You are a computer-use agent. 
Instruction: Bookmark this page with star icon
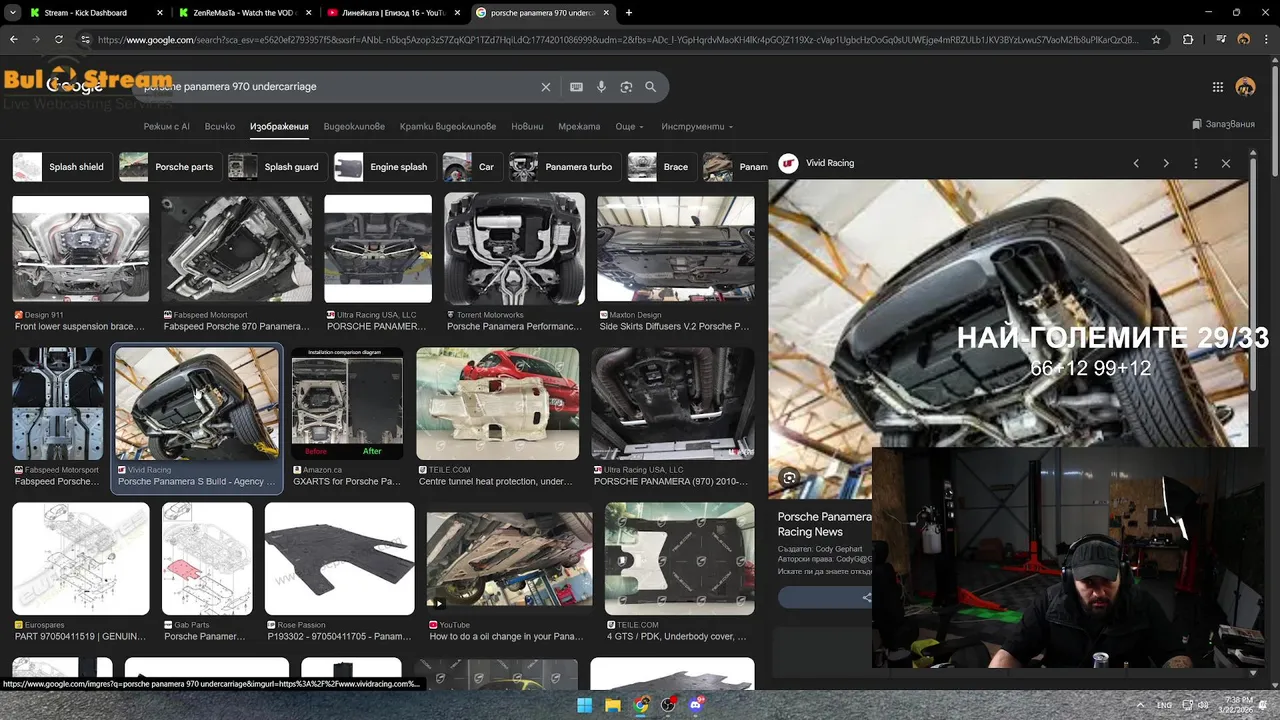tap(1156, 40)
